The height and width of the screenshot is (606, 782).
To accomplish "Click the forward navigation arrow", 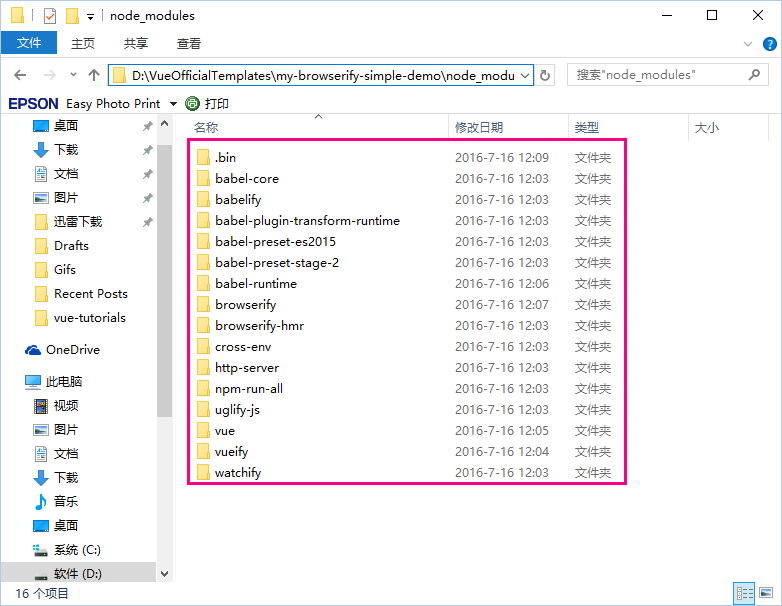I will [49, 75].
